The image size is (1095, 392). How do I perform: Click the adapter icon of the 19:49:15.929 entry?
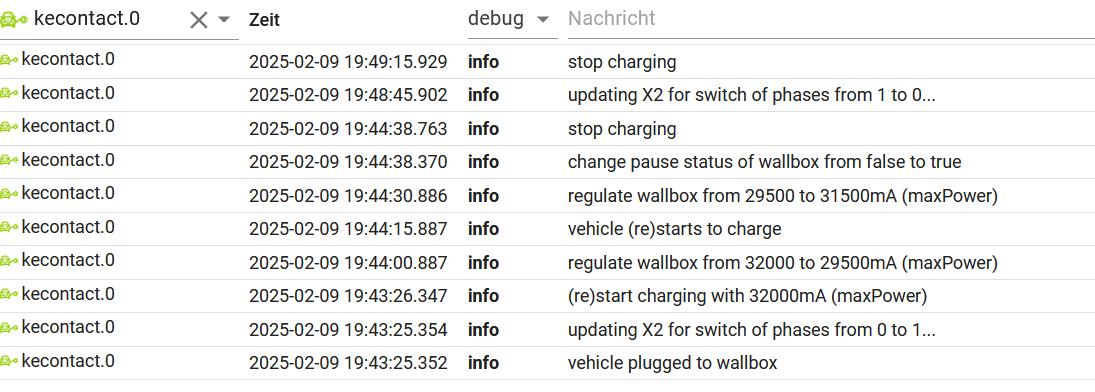[9, 61]
